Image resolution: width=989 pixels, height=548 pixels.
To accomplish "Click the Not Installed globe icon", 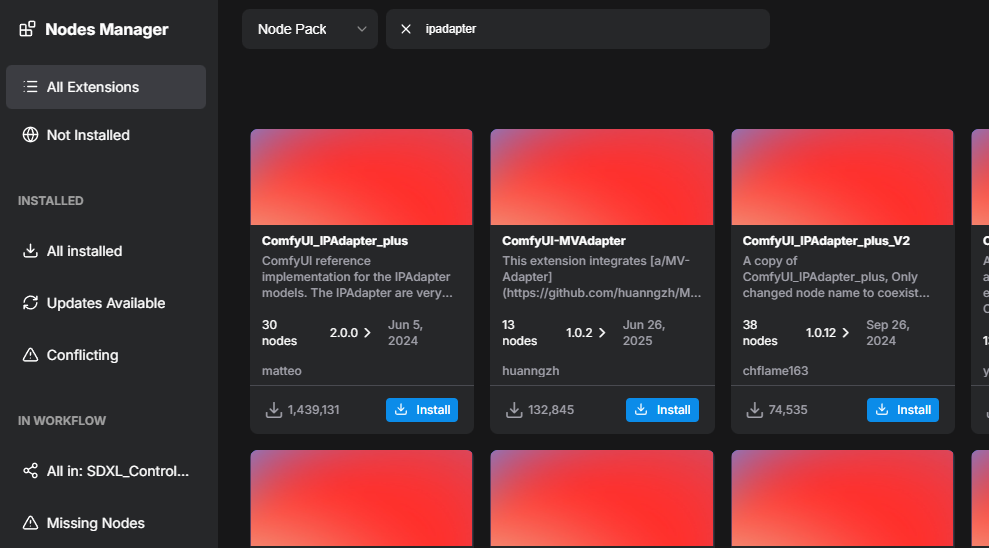I will tap(30, 135).
